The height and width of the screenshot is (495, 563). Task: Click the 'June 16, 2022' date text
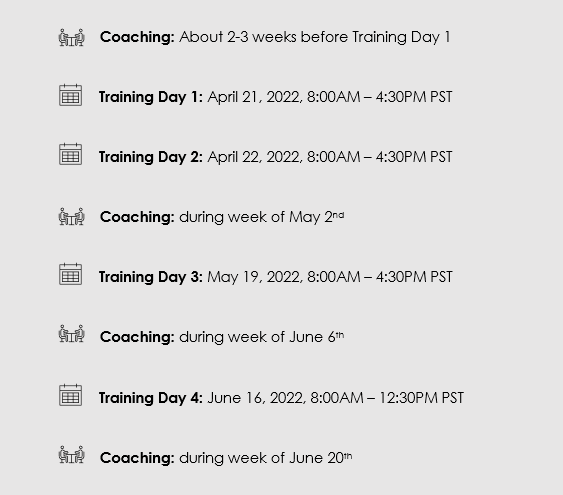pyautogui.click(x=256, y=398)
